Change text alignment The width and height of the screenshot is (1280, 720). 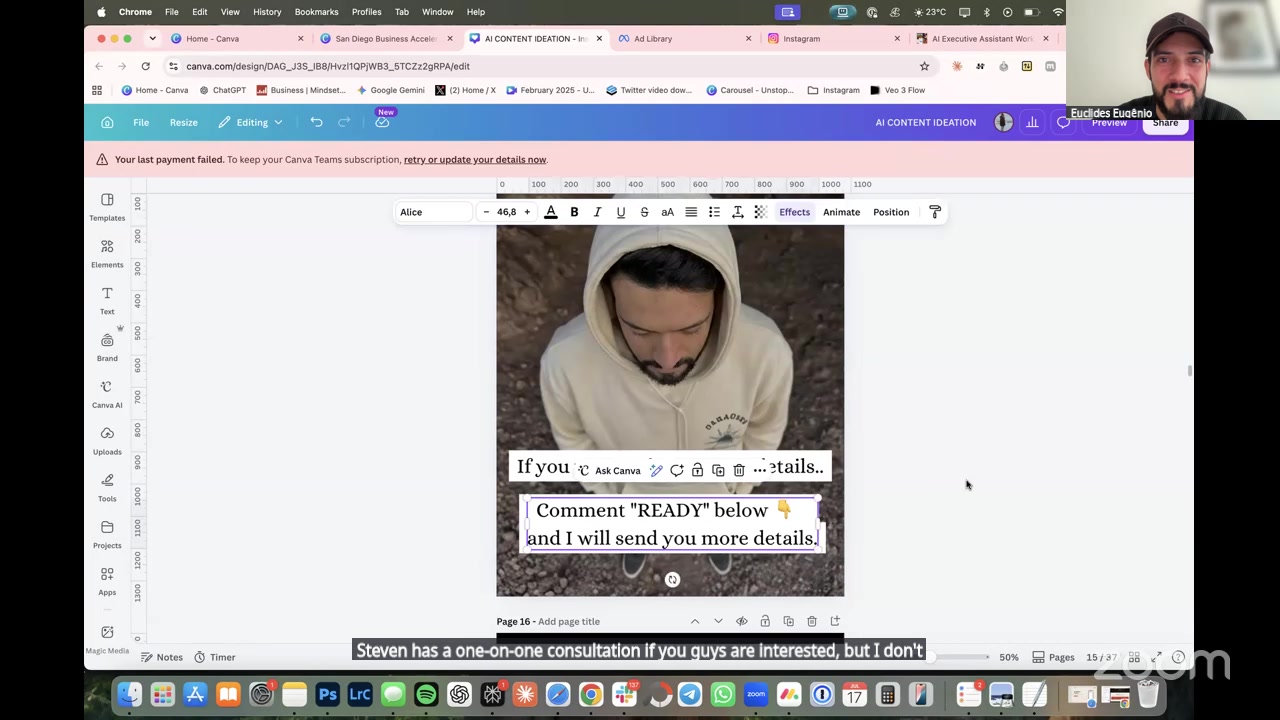(691, 212)
